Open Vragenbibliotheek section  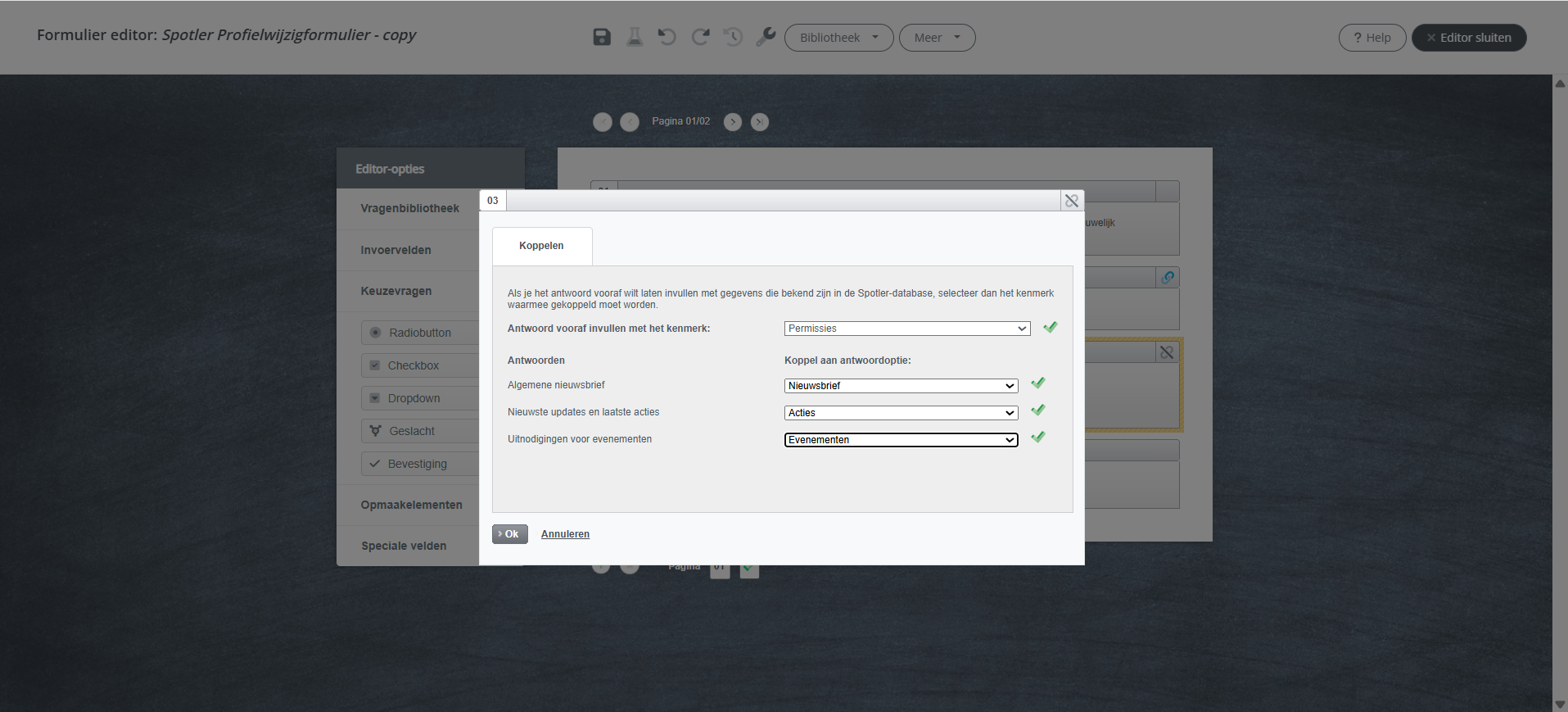409,208
